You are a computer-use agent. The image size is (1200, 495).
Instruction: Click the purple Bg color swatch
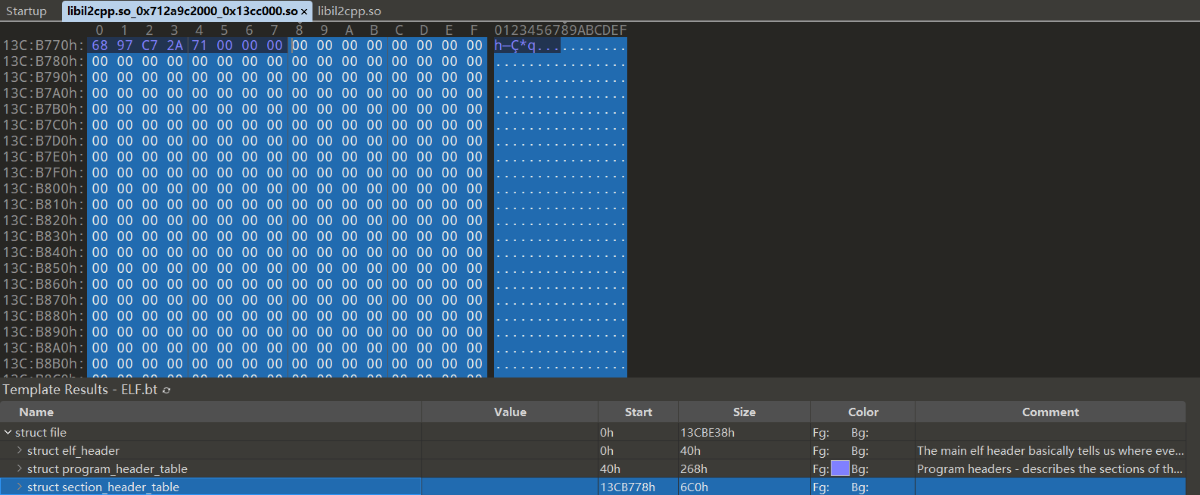(840, 469)
